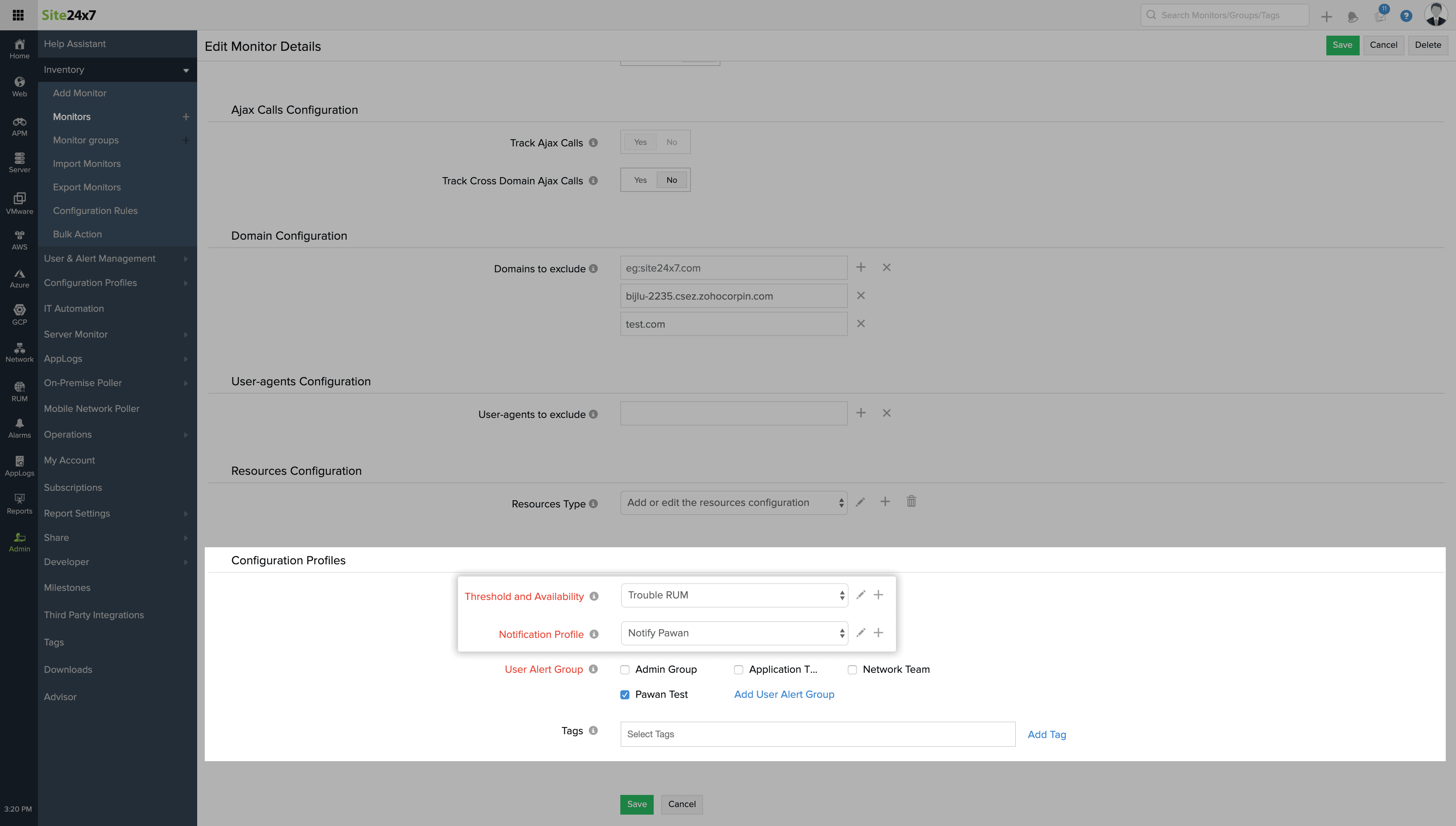Go to Third Party Integrations
Image resolution: width=1456 pixels, height=826 pixels.
(x=94, y=615)
